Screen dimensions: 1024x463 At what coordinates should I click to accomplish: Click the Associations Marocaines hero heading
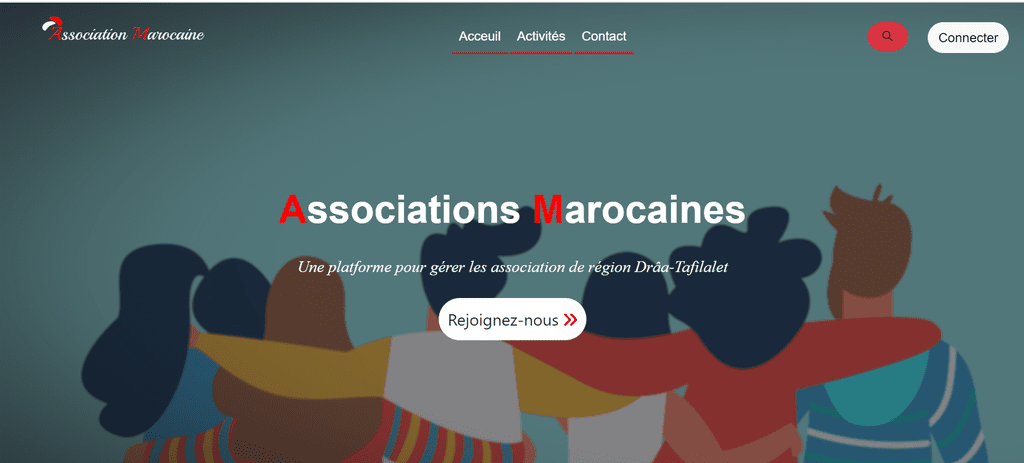click(512, 210)
